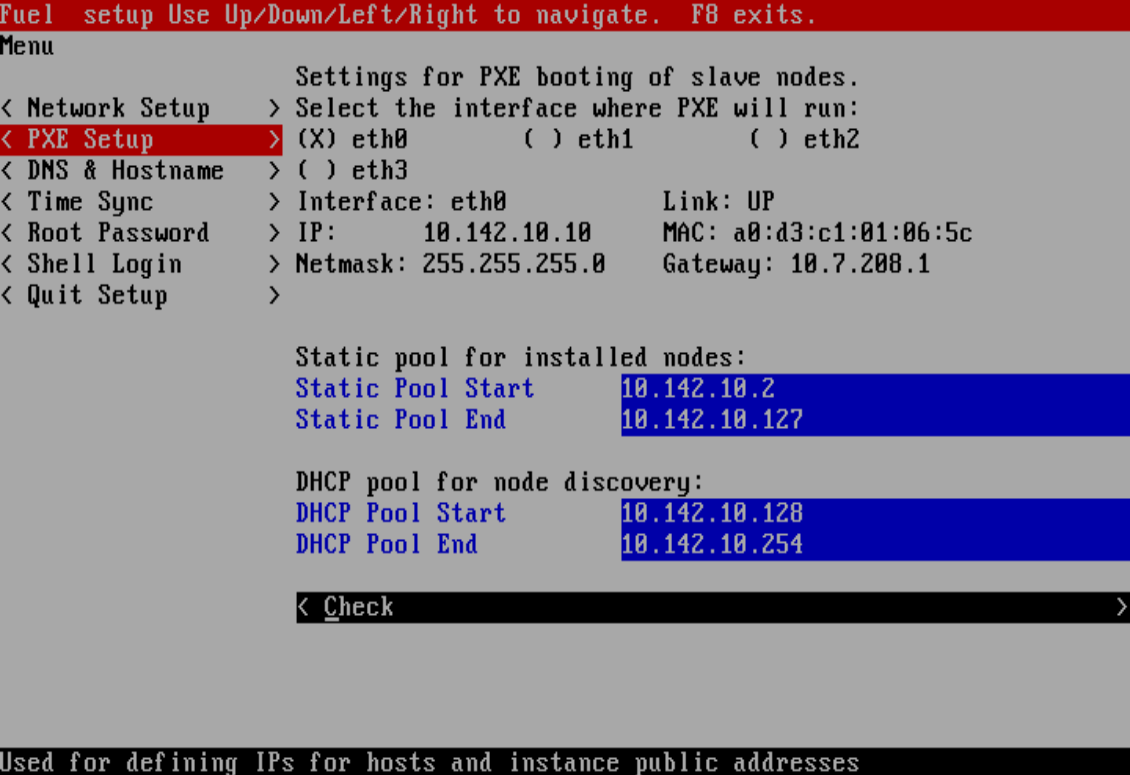This screenshot has height=775, width=1130.
Task: Pick the eth3 interface radio button
Action: click(352, 170)
